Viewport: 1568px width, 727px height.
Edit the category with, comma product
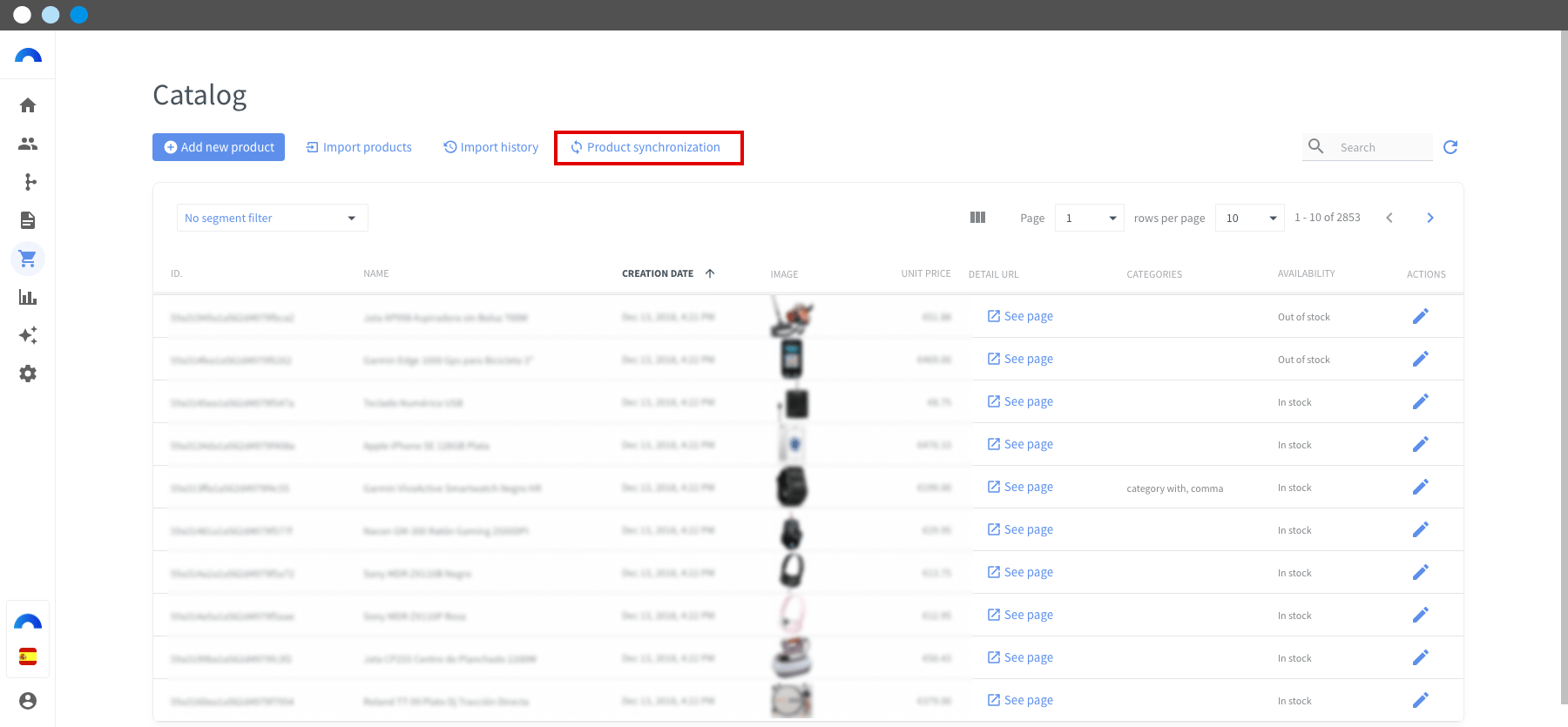pyautogui.click(x=1421, y=487)
